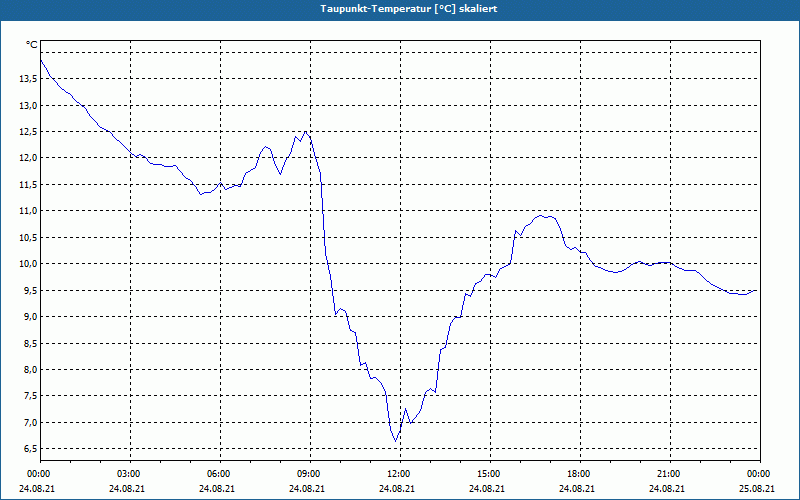This screenshot has width=800, height=500.
Task: Pick the 7,0 y-axis value
Action: coord(30,422)
